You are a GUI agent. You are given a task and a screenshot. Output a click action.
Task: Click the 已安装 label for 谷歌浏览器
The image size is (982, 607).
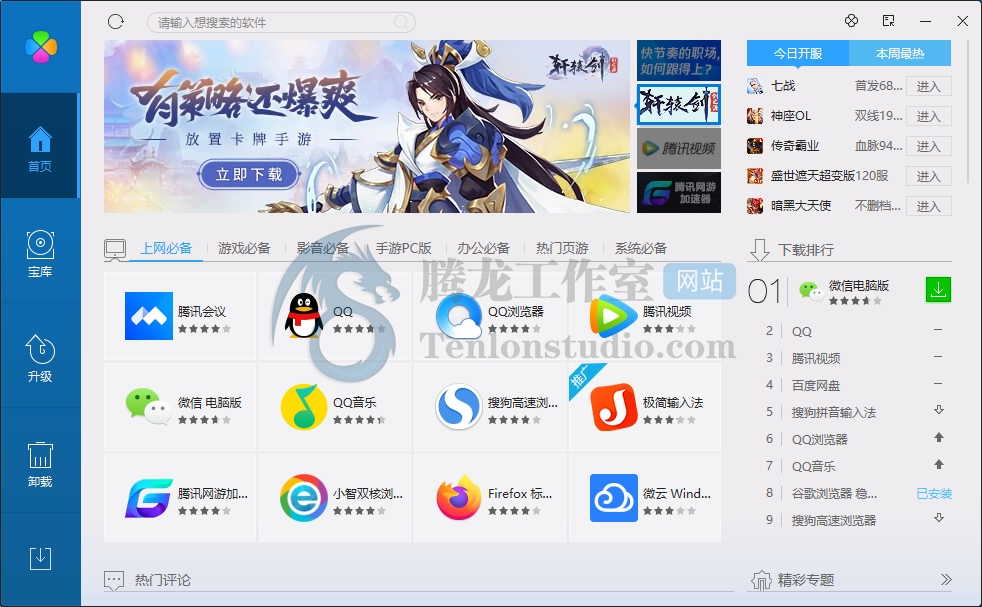[934, 494]
